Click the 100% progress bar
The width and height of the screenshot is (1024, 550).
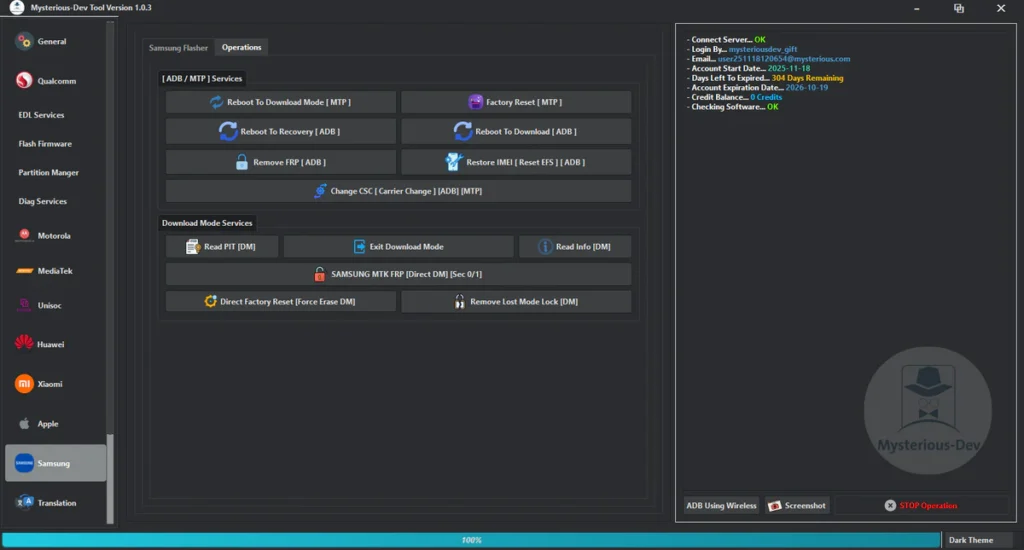point(471,540)
